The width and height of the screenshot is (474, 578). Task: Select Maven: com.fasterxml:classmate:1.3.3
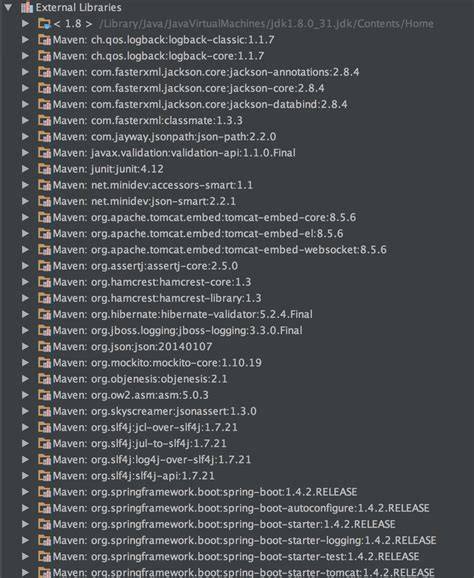pyautogui.click(x=148, y=121)
